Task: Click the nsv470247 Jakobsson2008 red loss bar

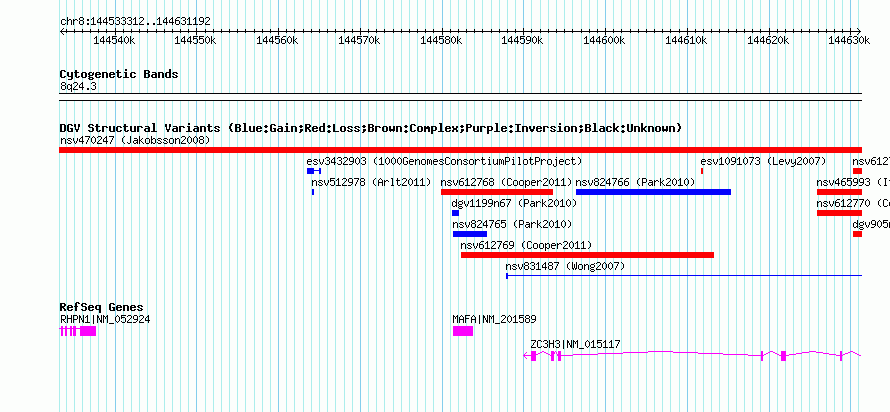Action: [x=460, y=150]
